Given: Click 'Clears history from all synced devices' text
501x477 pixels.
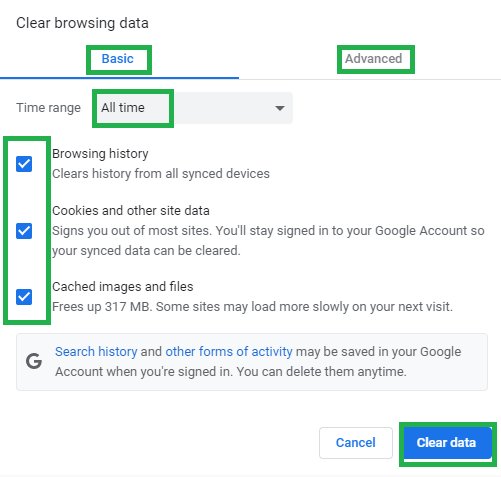Looking at the screenshot, I should tap(161, 174).
